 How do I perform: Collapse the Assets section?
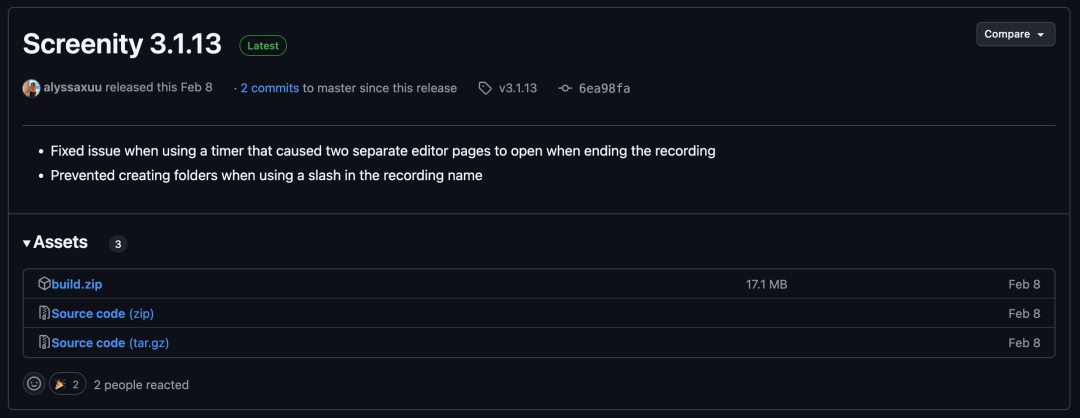[x=55, y=242]
